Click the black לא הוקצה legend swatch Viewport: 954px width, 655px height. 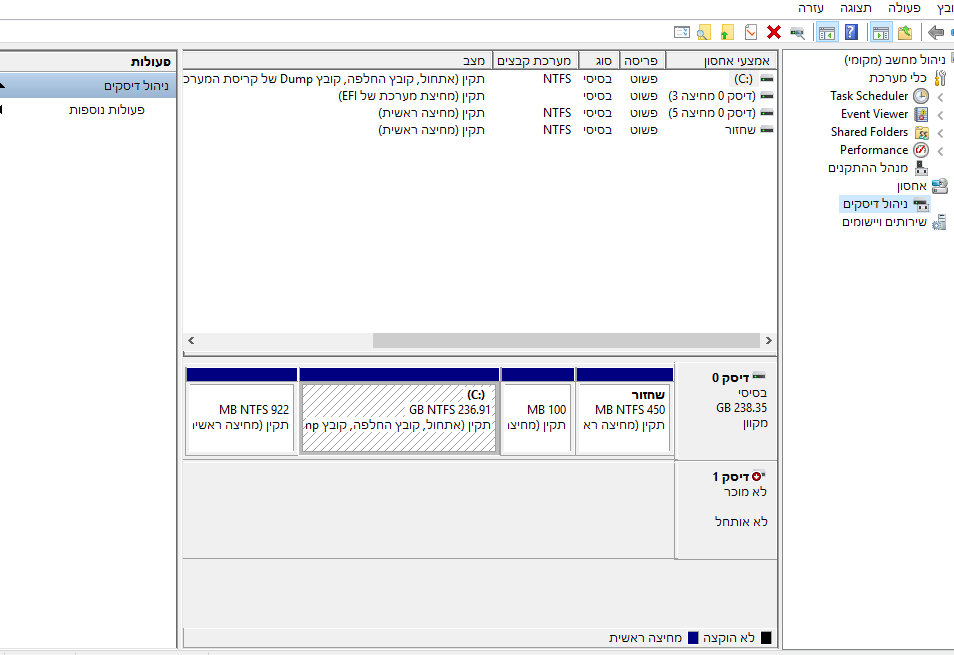click(x=766, y=637)
